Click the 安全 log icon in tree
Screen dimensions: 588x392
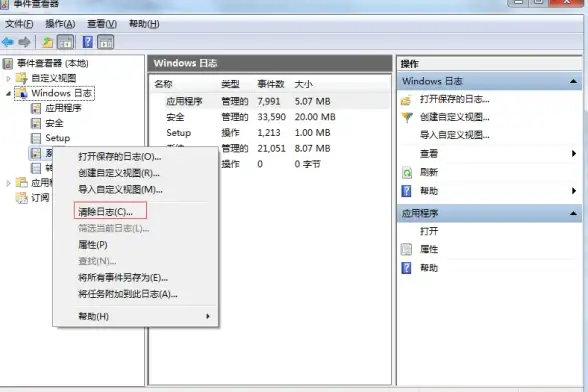pos(36,123)
